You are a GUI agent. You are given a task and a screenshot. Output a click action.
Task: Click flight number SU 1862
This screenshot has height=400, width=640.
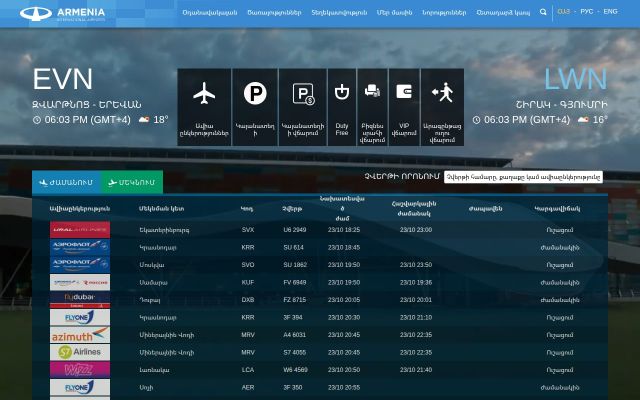[x=295, y=265]
